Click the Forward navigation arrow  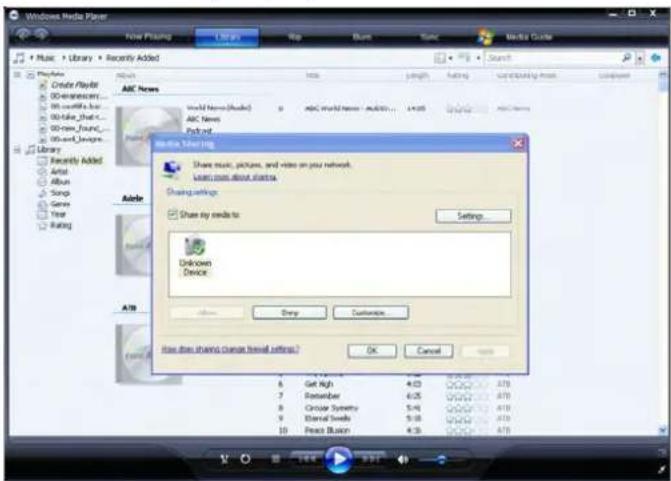click(42, 34)
